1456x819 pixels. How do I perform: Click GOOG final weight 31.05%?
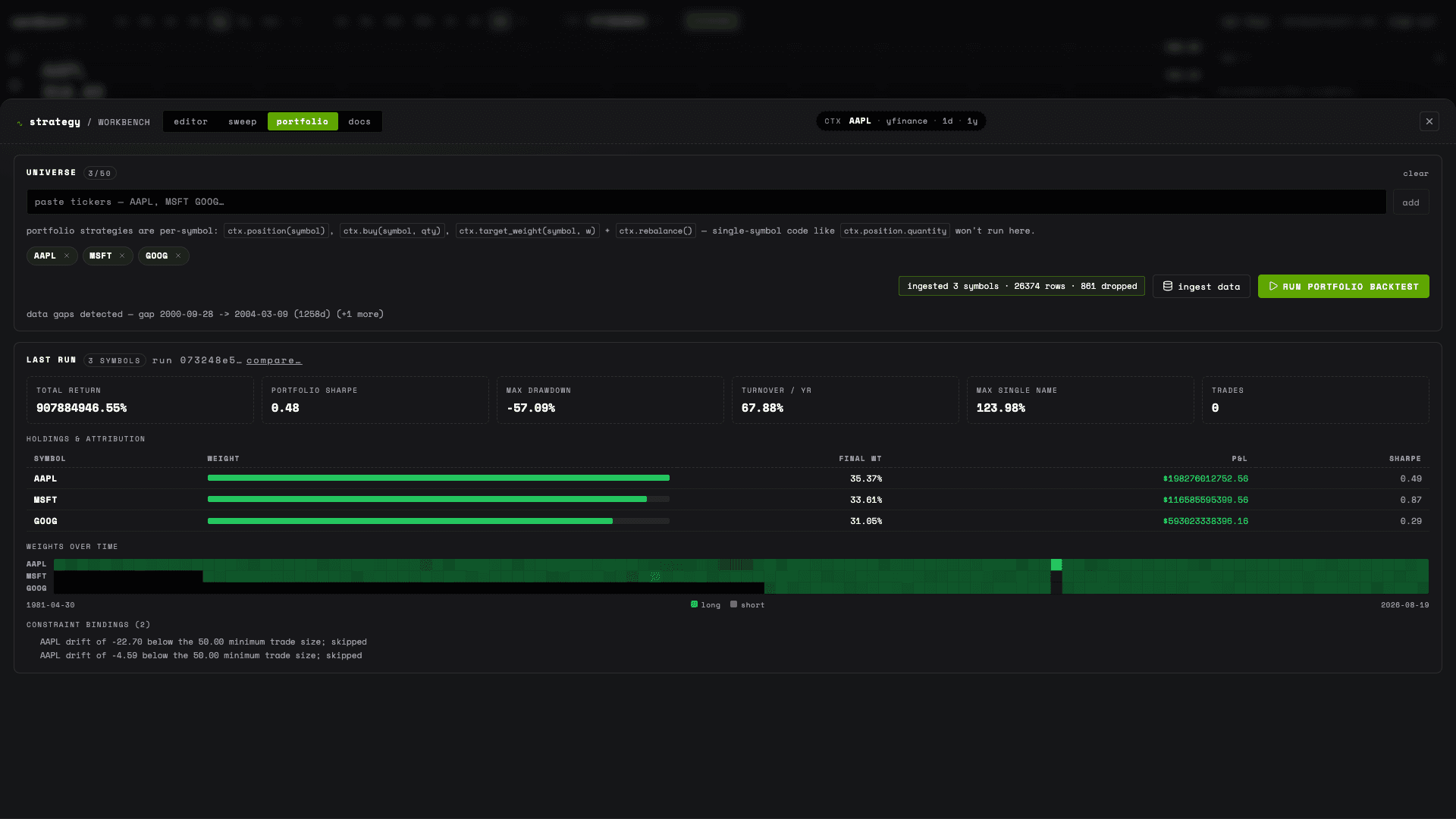point(865,521)
